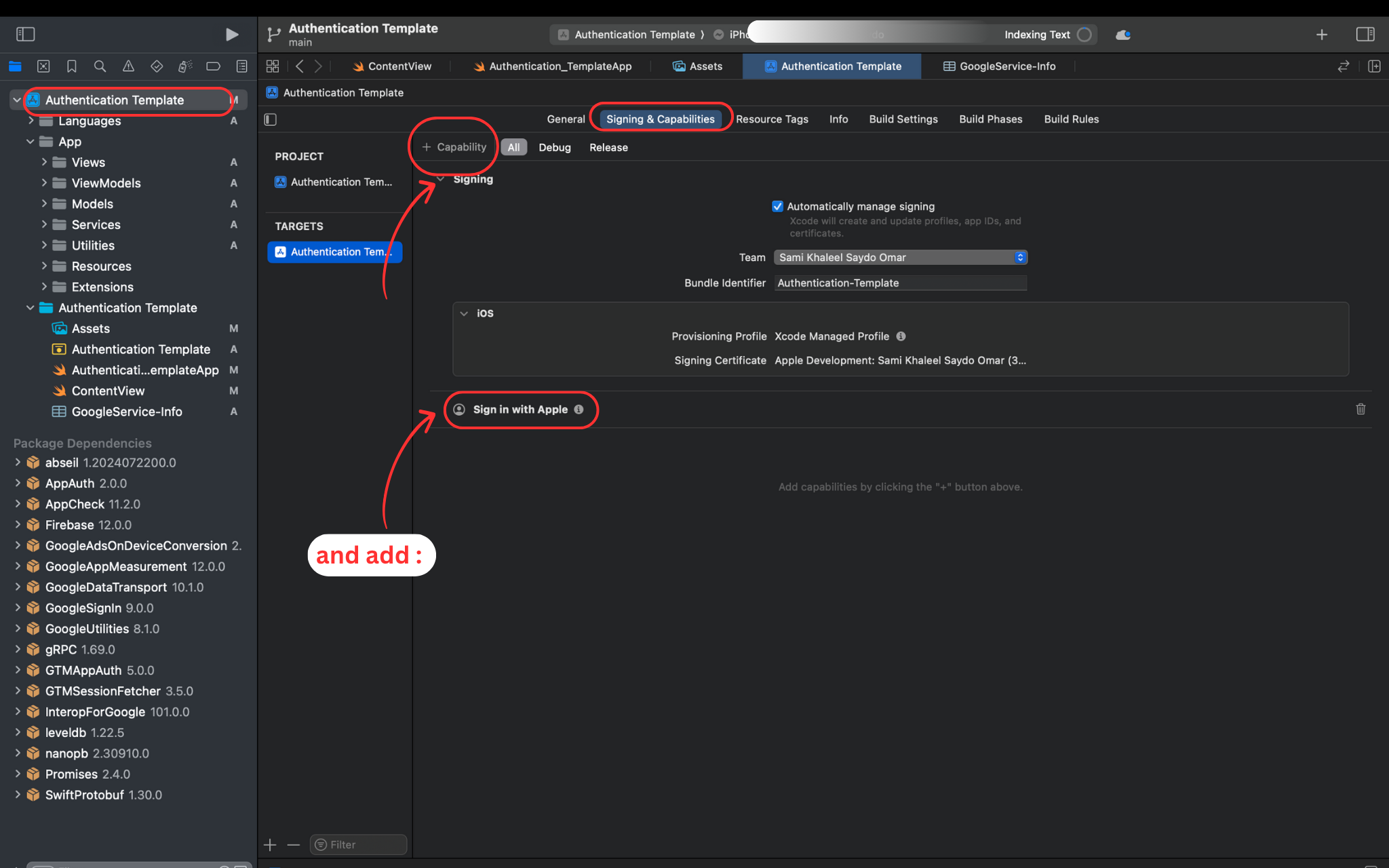The height and width of the screenshot is (868, 1389).
Task: Switch to the Build Settings tab
Action: 903,119
